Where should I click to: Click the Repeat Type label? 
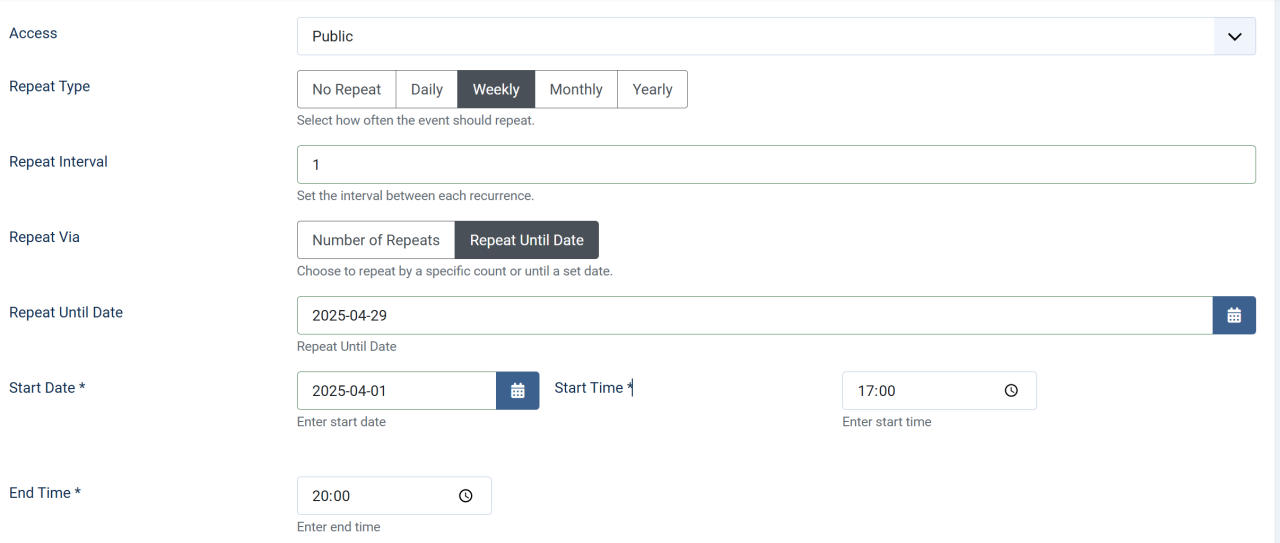tap(49, 86)
